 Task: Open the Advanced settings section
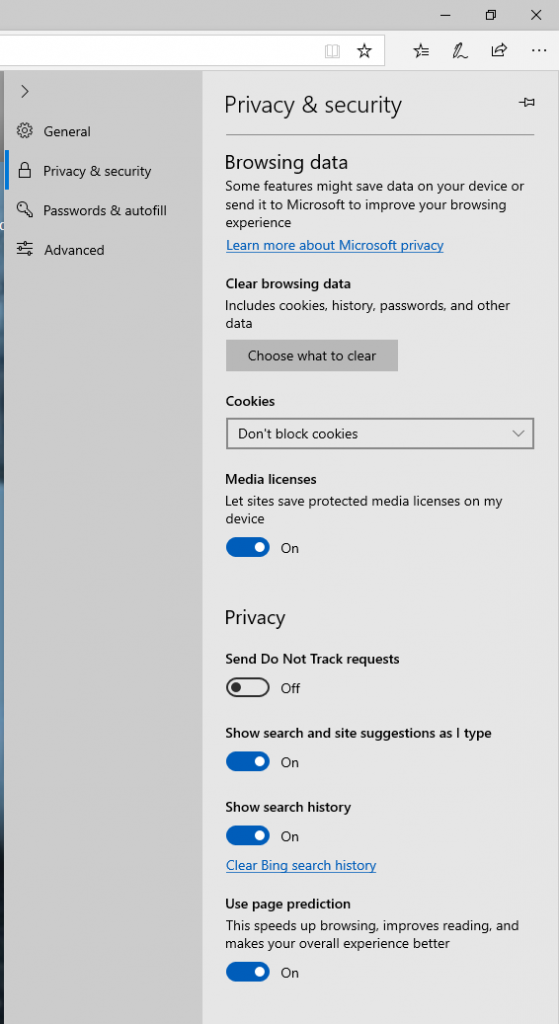point(74,250)
